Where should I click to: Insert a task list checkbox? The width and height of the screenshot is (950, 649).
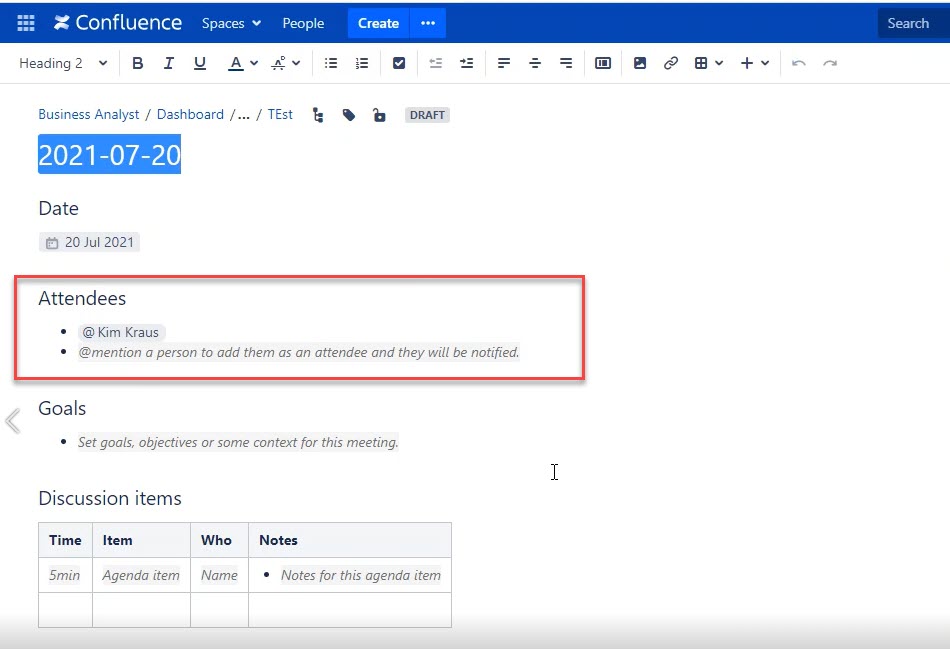pos(399,63)
